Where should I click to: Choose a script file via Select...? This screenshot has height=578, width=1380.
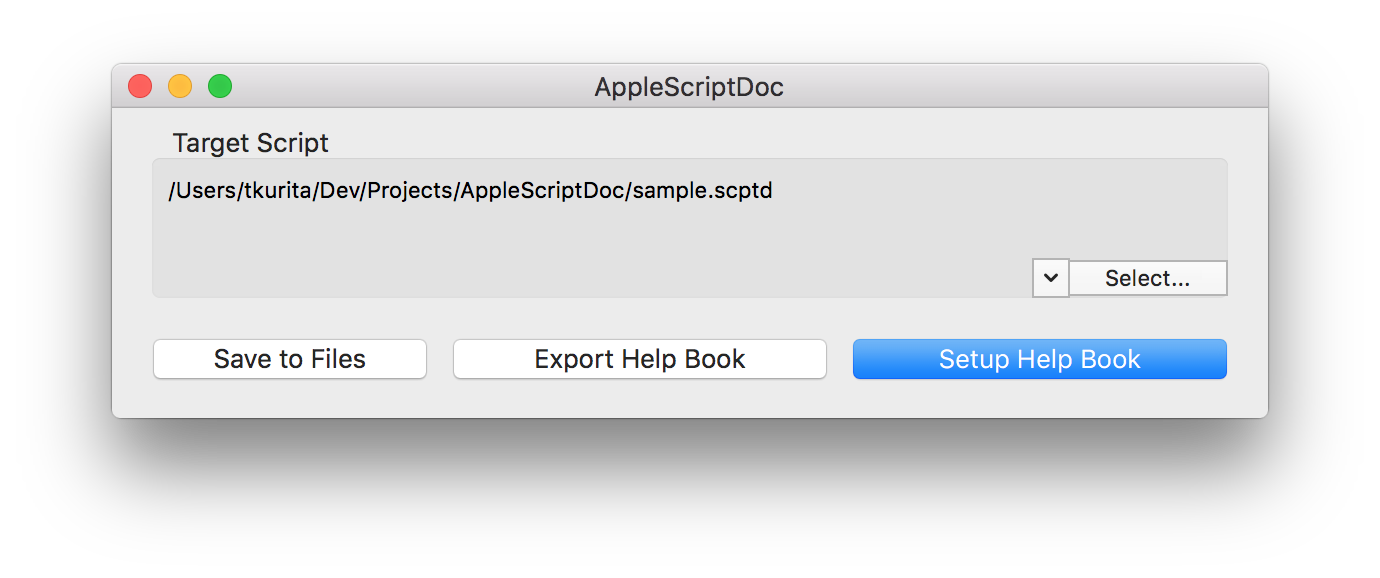pos(1147,278)
